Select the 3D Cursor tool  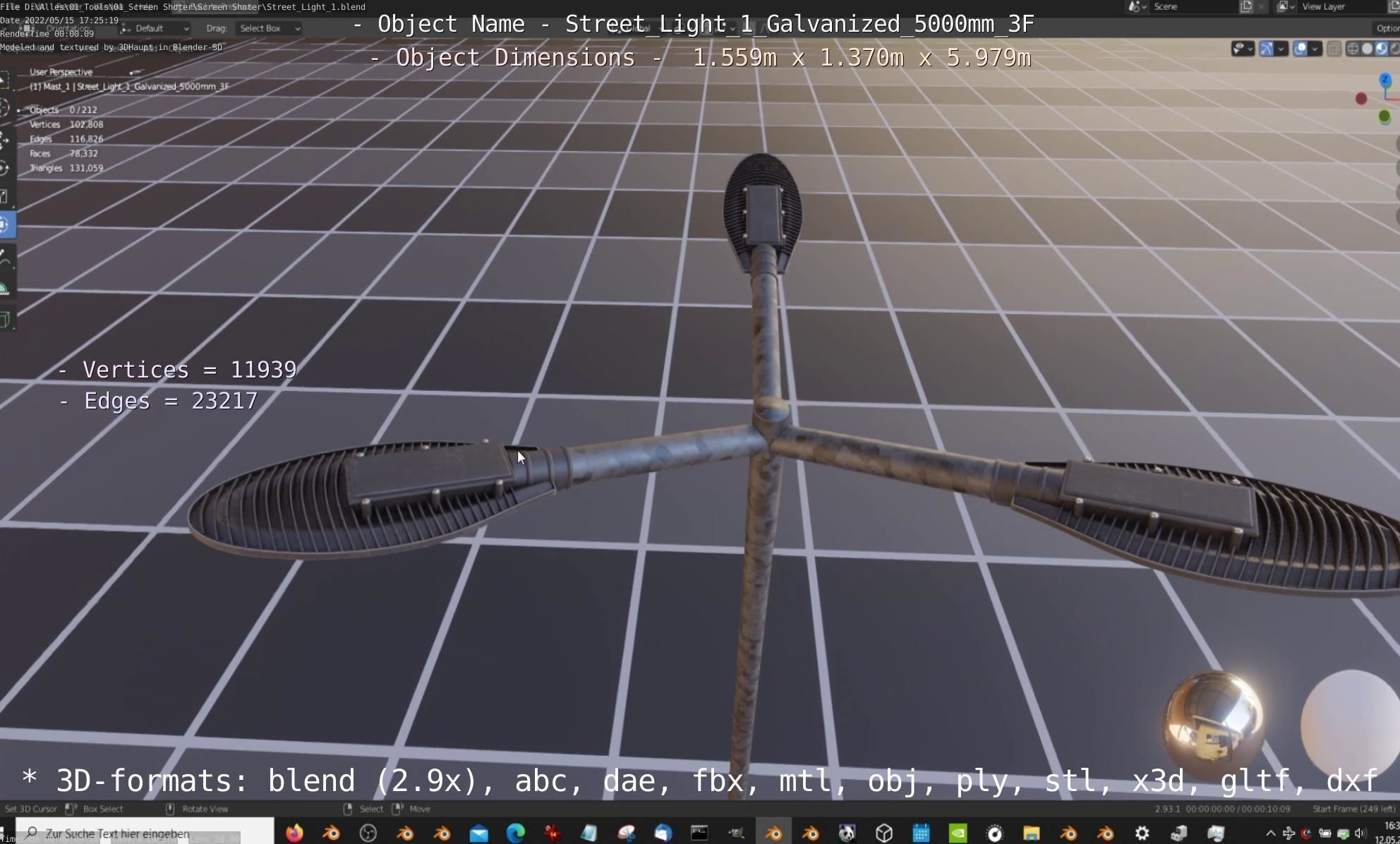click(5, 108)
